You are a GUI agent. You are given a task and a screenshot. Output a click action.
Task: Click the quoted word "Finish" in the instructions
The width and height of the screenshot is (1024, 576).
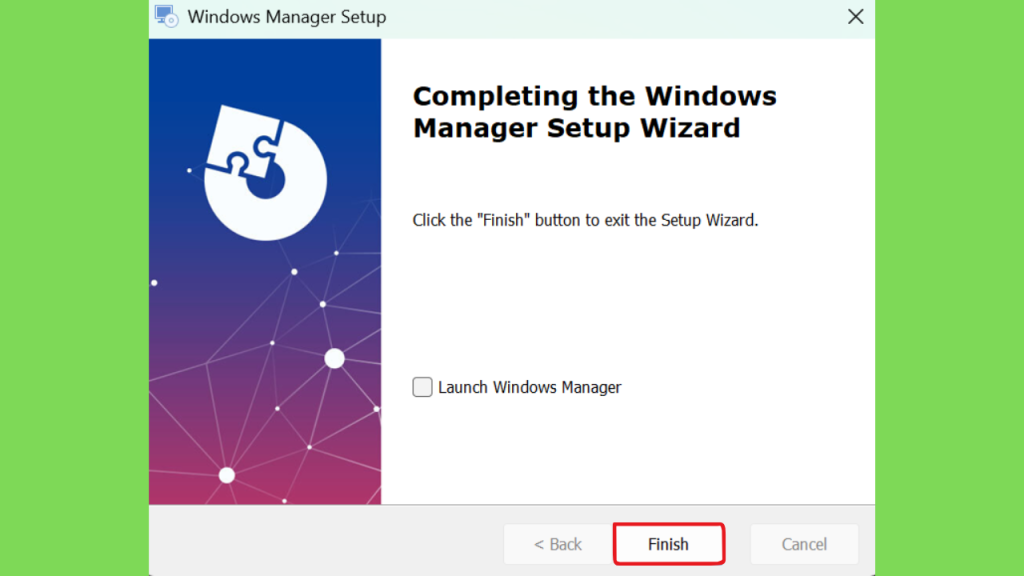coord(503,220)
